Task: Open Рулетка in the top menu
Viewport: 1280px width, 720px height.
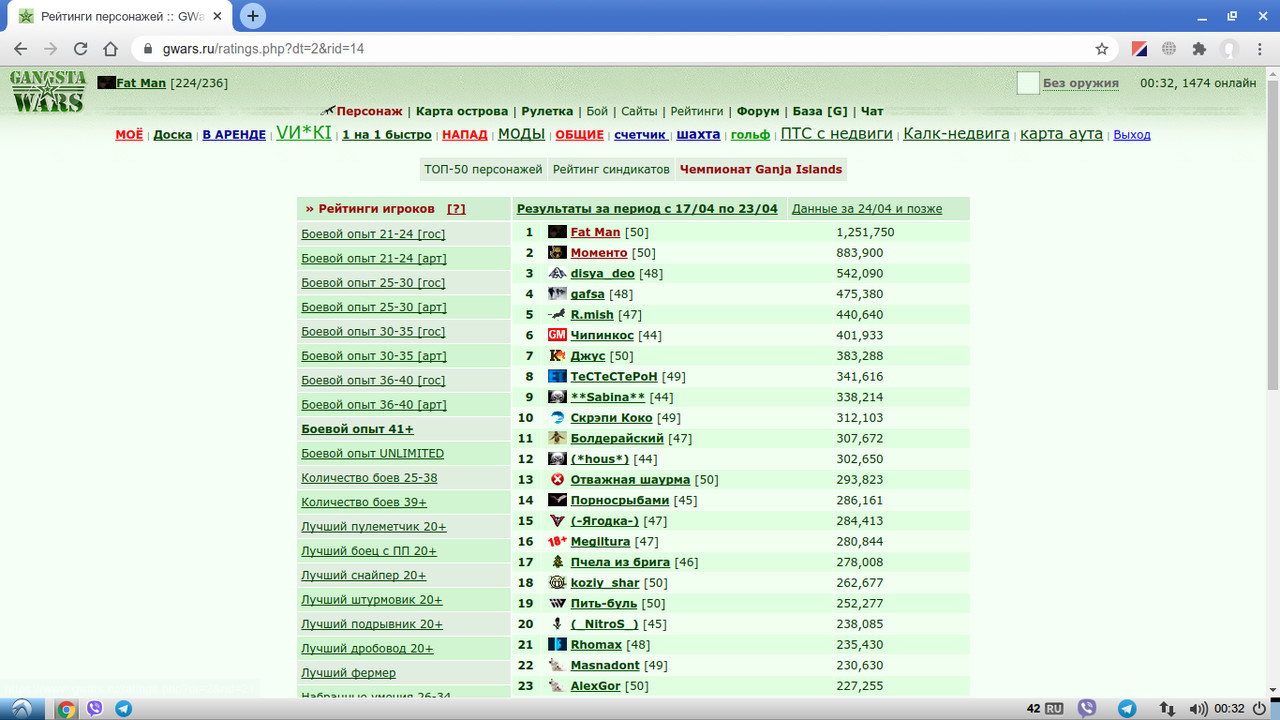Action: (547, 112)
